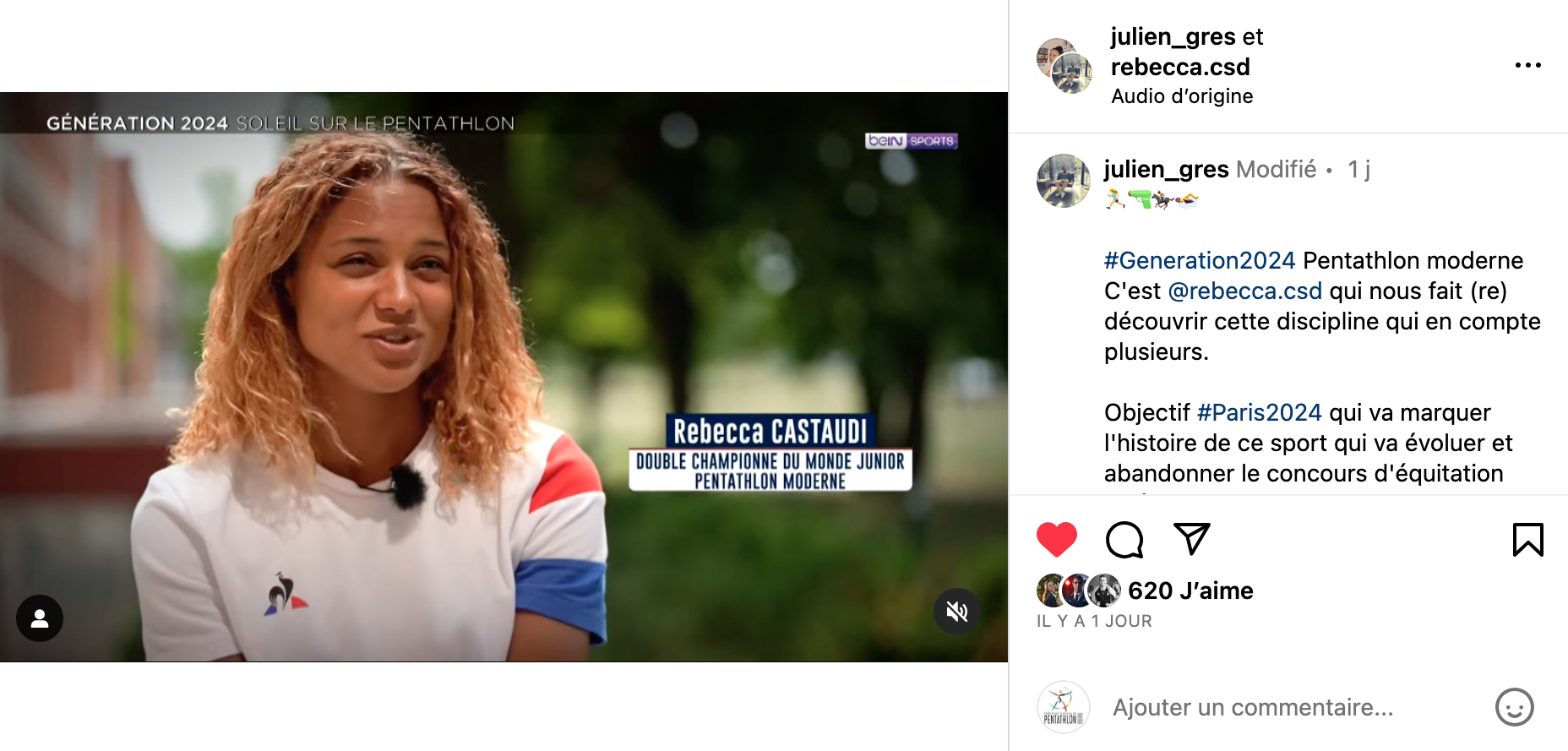Share the post with paper plane icon
This screenshot has width=1568, height=751.
[x=1192, y=539]
